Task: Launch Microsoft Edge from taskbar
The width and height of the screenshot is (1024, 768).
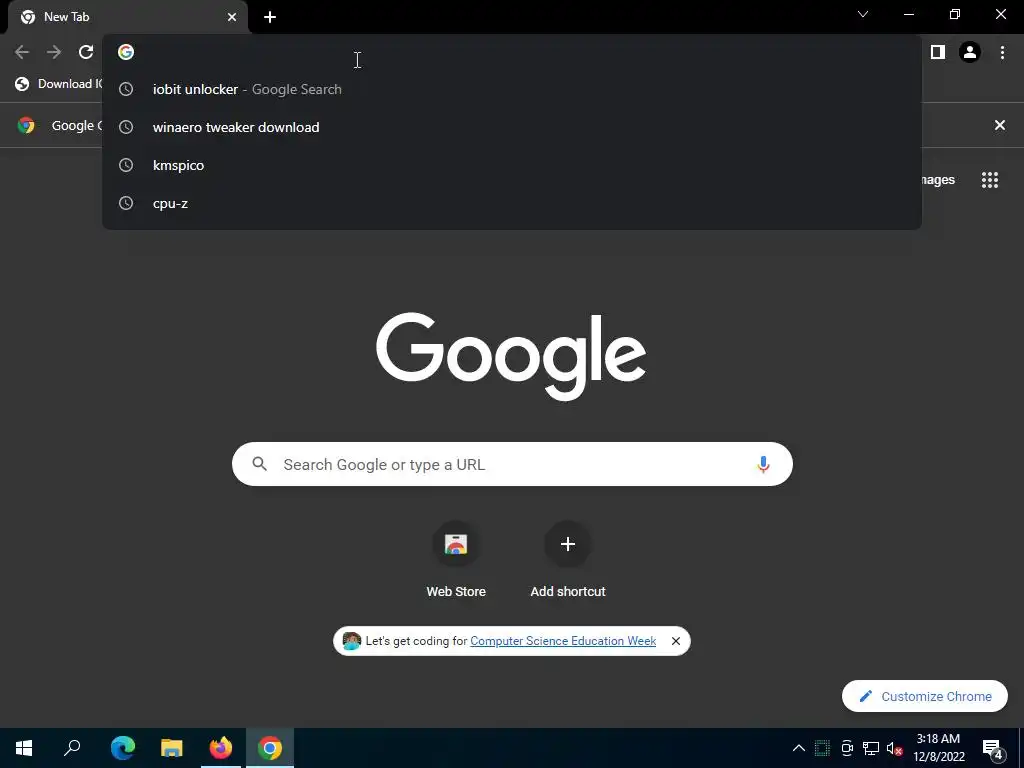Action: coord(123,748)
